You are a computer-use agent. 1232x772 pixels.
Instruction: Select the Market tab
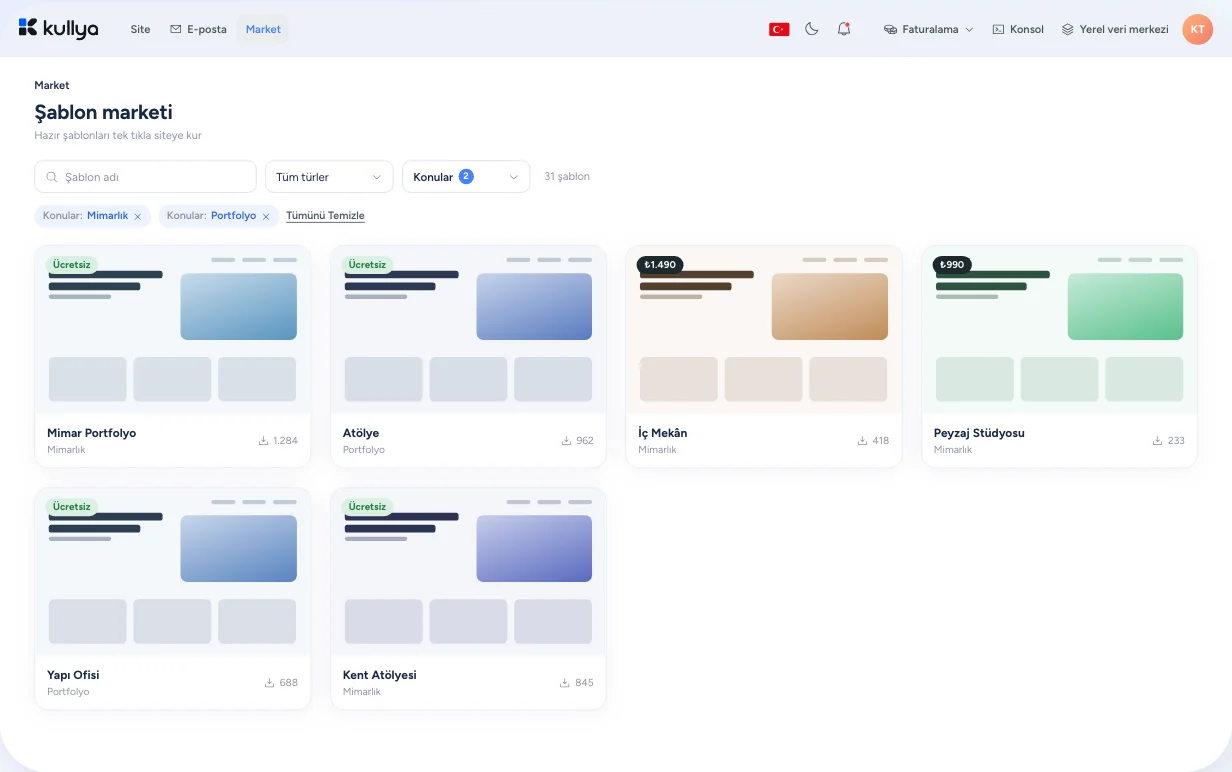click(x=263, y=29)
